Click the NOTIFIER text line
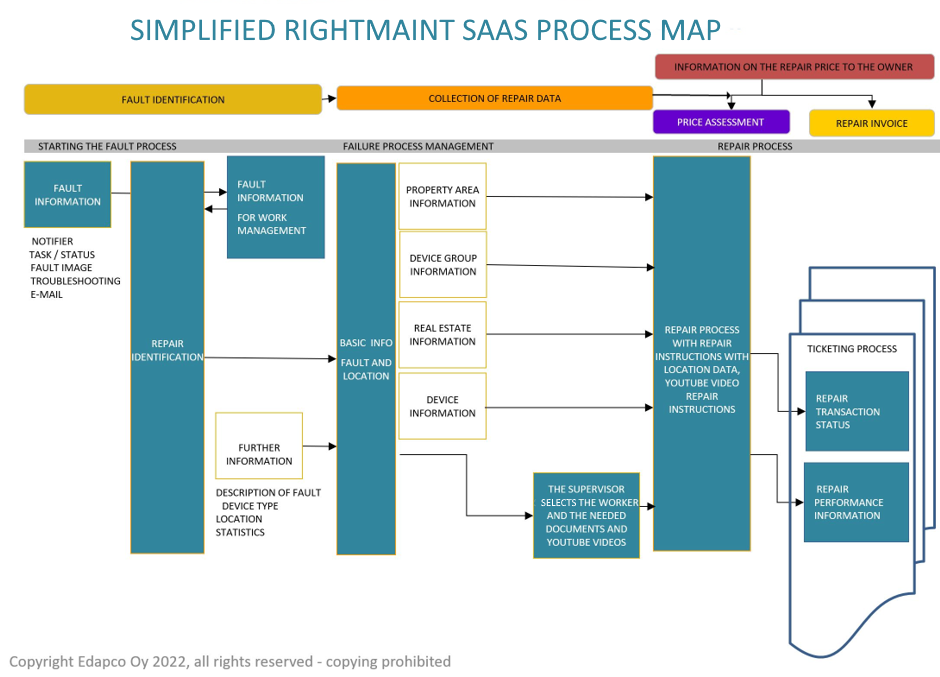This screenshot has height=677, width=940. tap(52, 241)
